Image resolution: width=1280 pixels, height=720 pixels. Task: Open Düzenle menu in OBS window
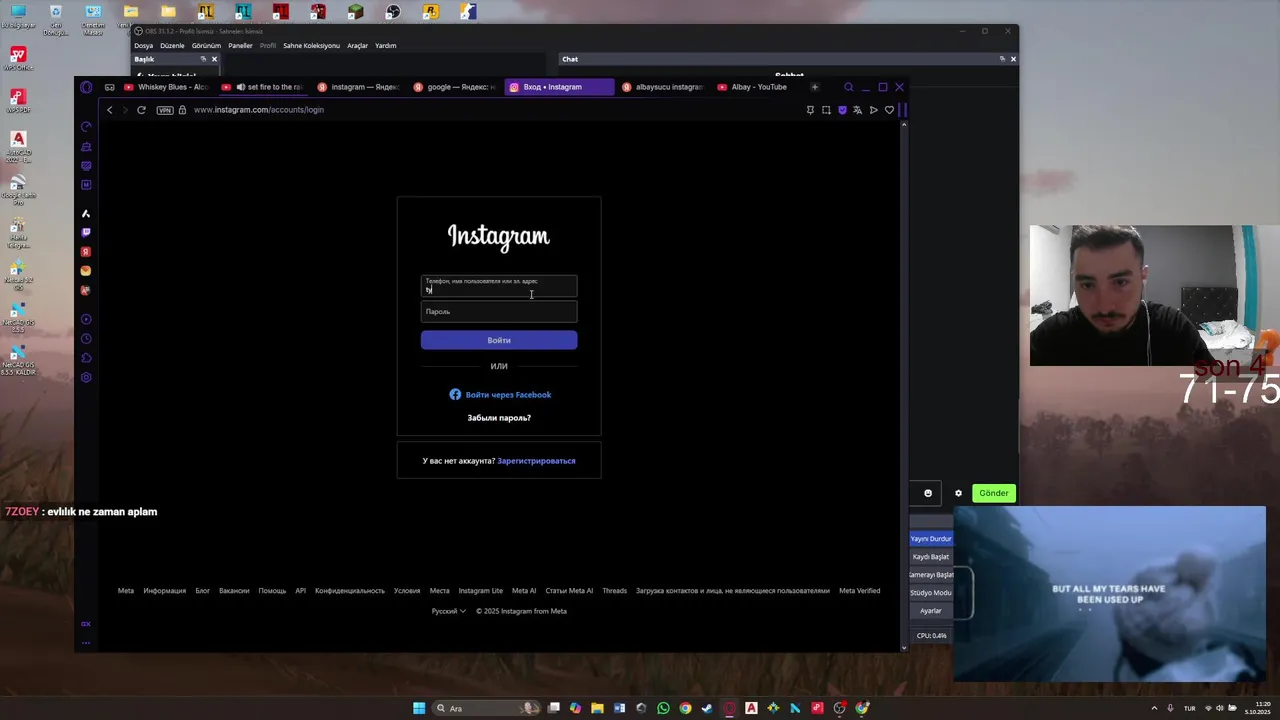[172, 46]
